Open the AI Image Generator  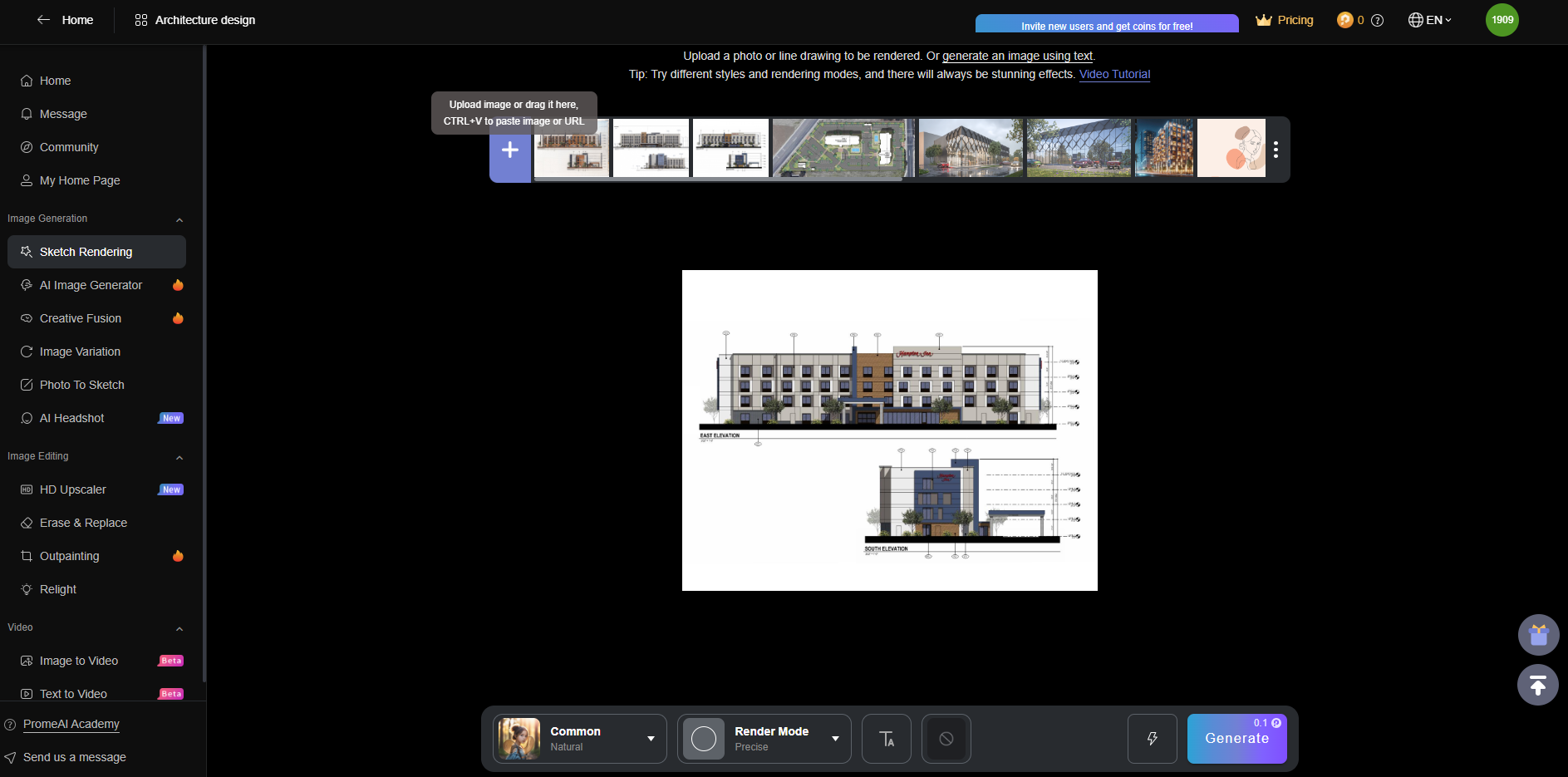tap(91, 284)
